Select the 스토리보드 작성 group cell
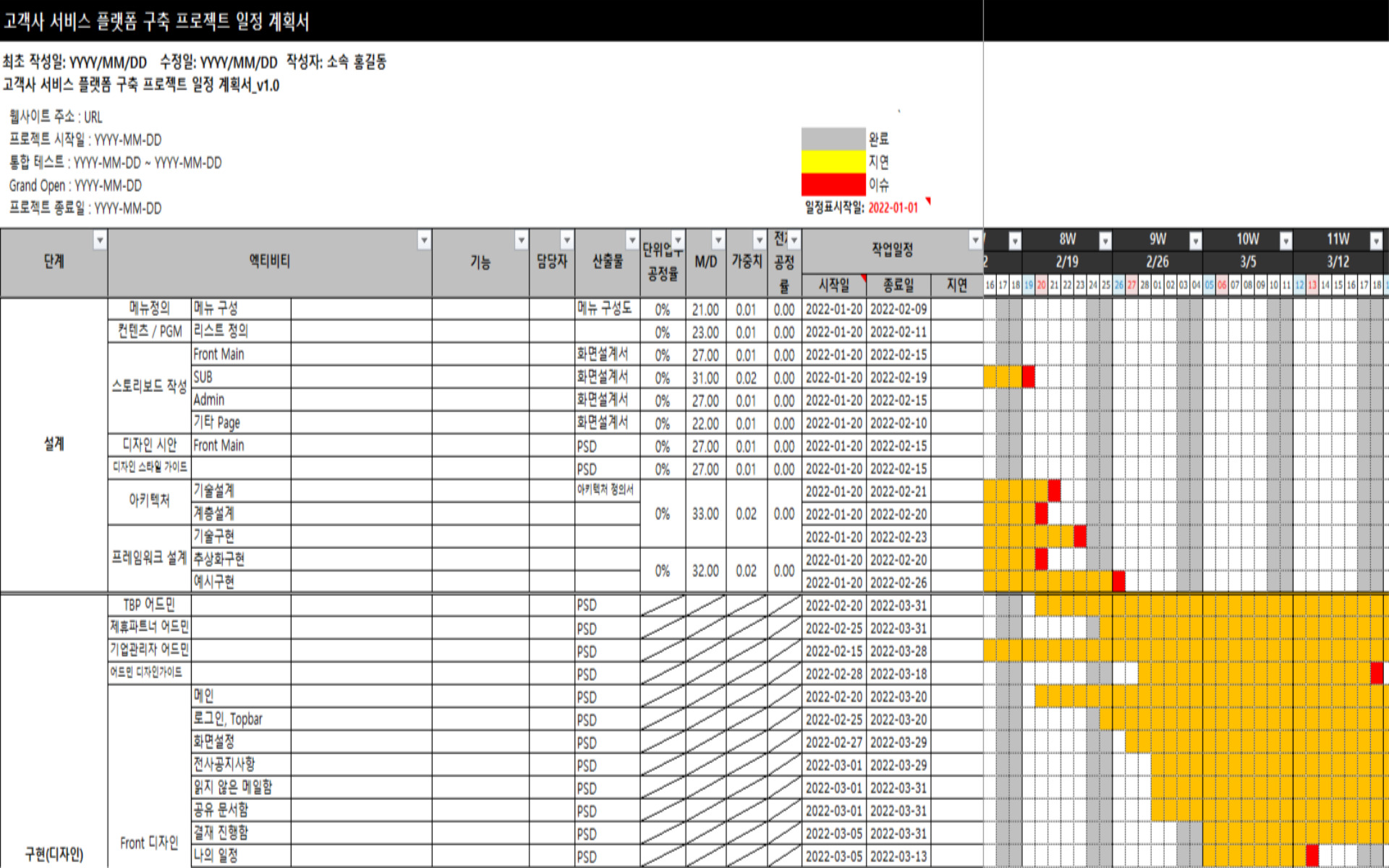 click(x=149, y=388)
